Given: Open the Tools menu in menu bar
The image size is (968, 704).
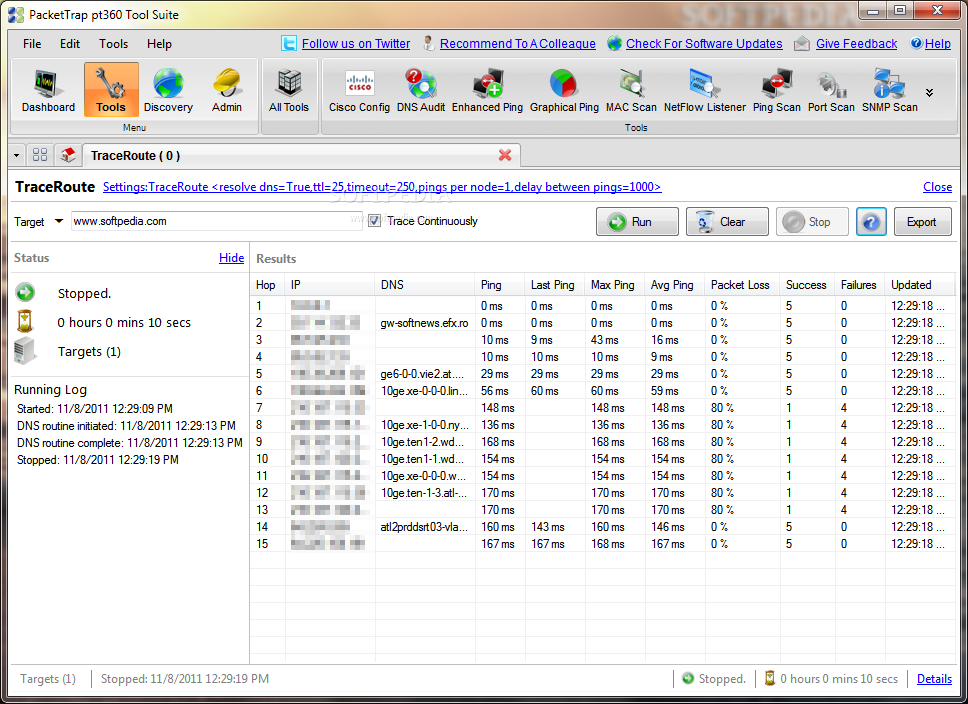Looking at the screenshot, I should coord(114,44).
